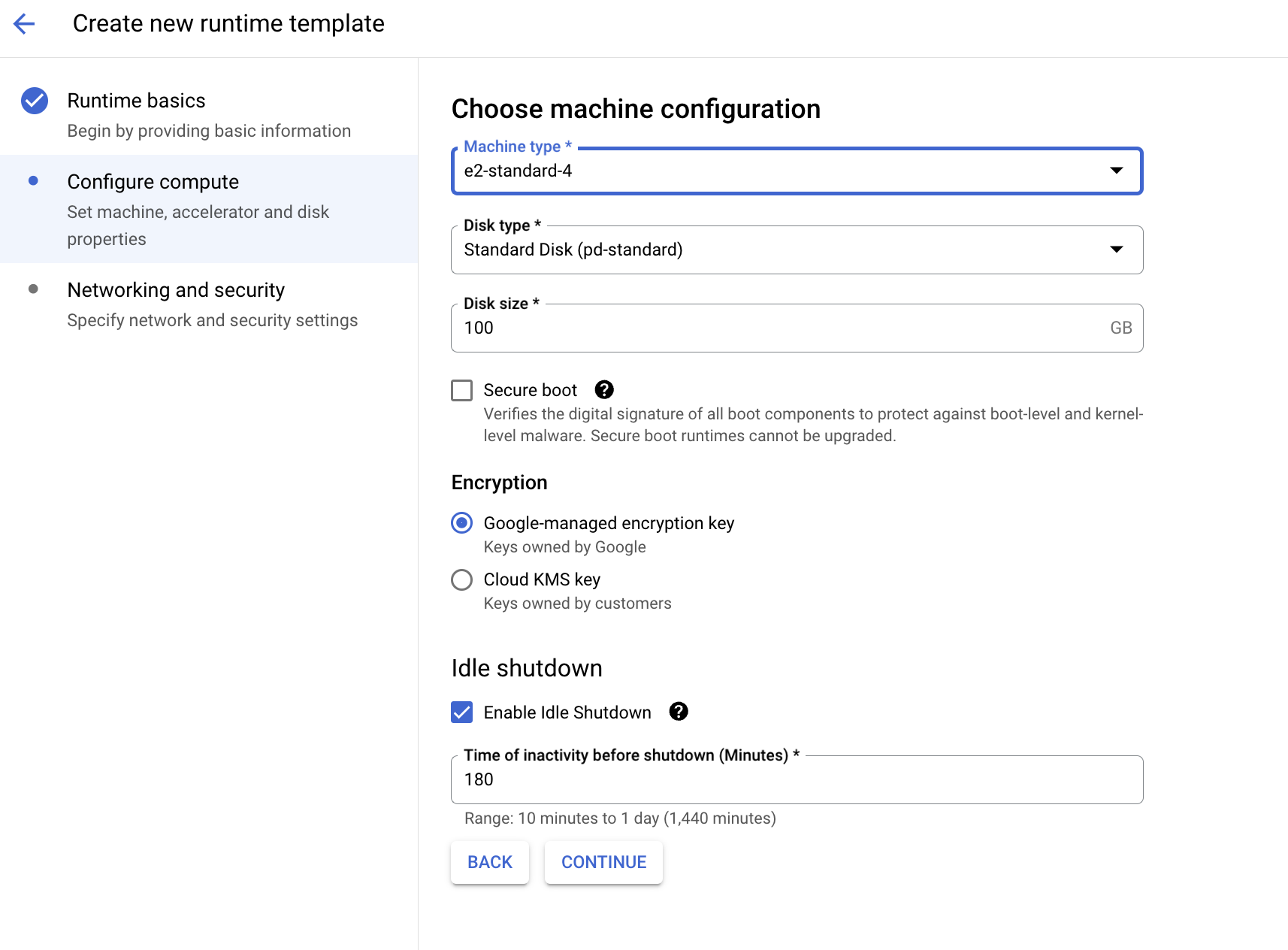Open the Machine type dropdown
1288x950 pixels.
click(797, 171)
